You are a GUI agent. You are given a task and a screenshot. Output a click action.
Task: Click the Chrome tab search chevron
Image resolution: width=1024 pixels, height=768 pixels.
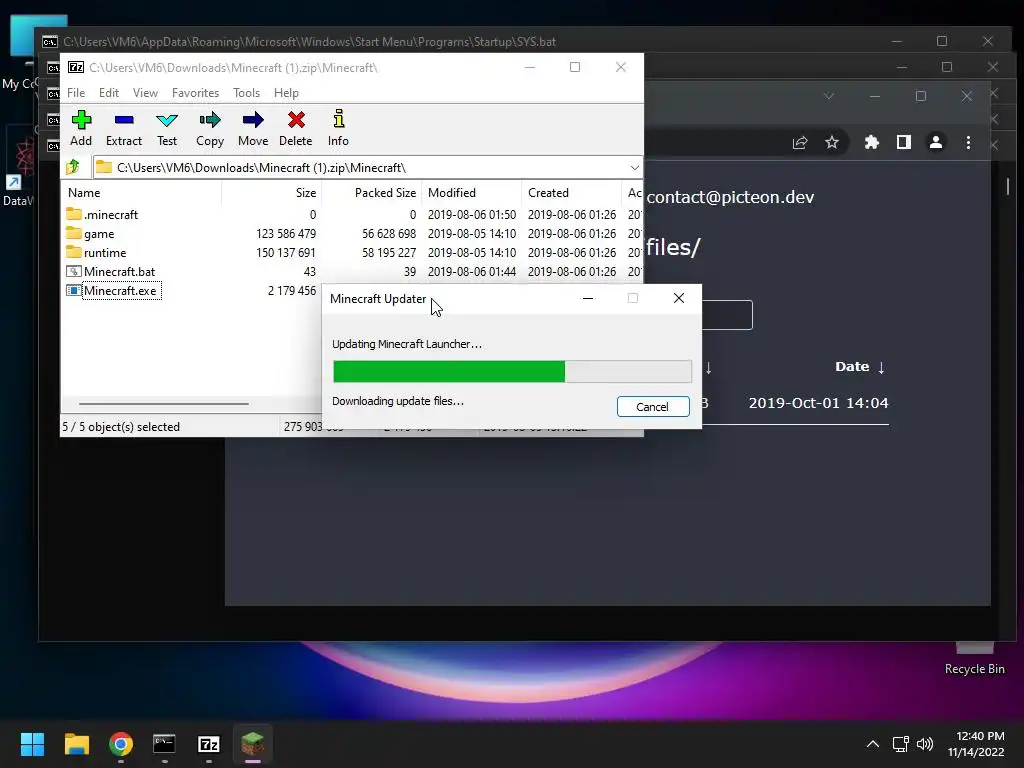(x=828, y=96)
